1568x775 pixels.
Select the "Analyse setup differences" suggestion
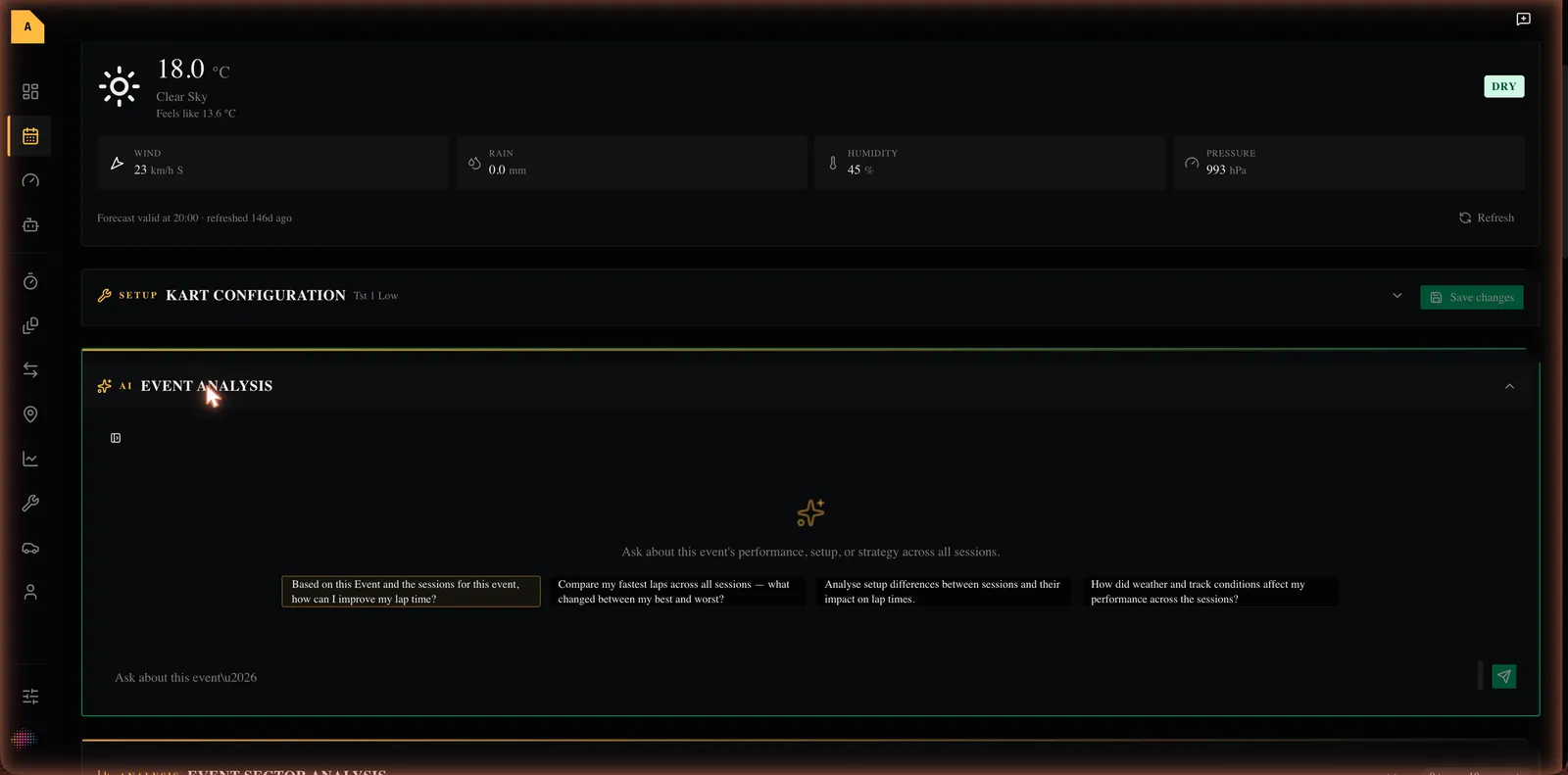pyautogui.click(x=943, y=592)
